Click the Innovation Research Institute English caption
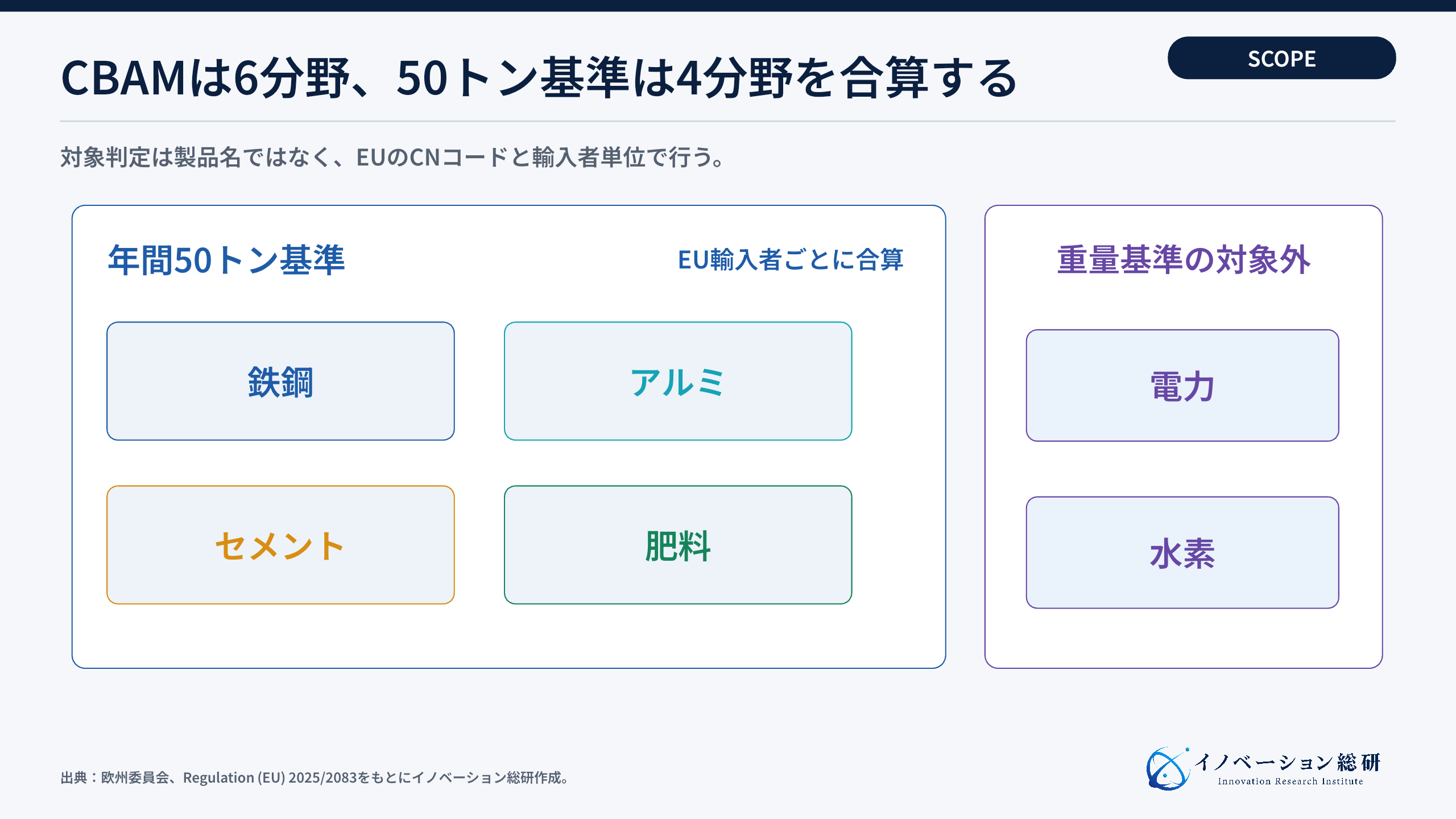 1290,781
